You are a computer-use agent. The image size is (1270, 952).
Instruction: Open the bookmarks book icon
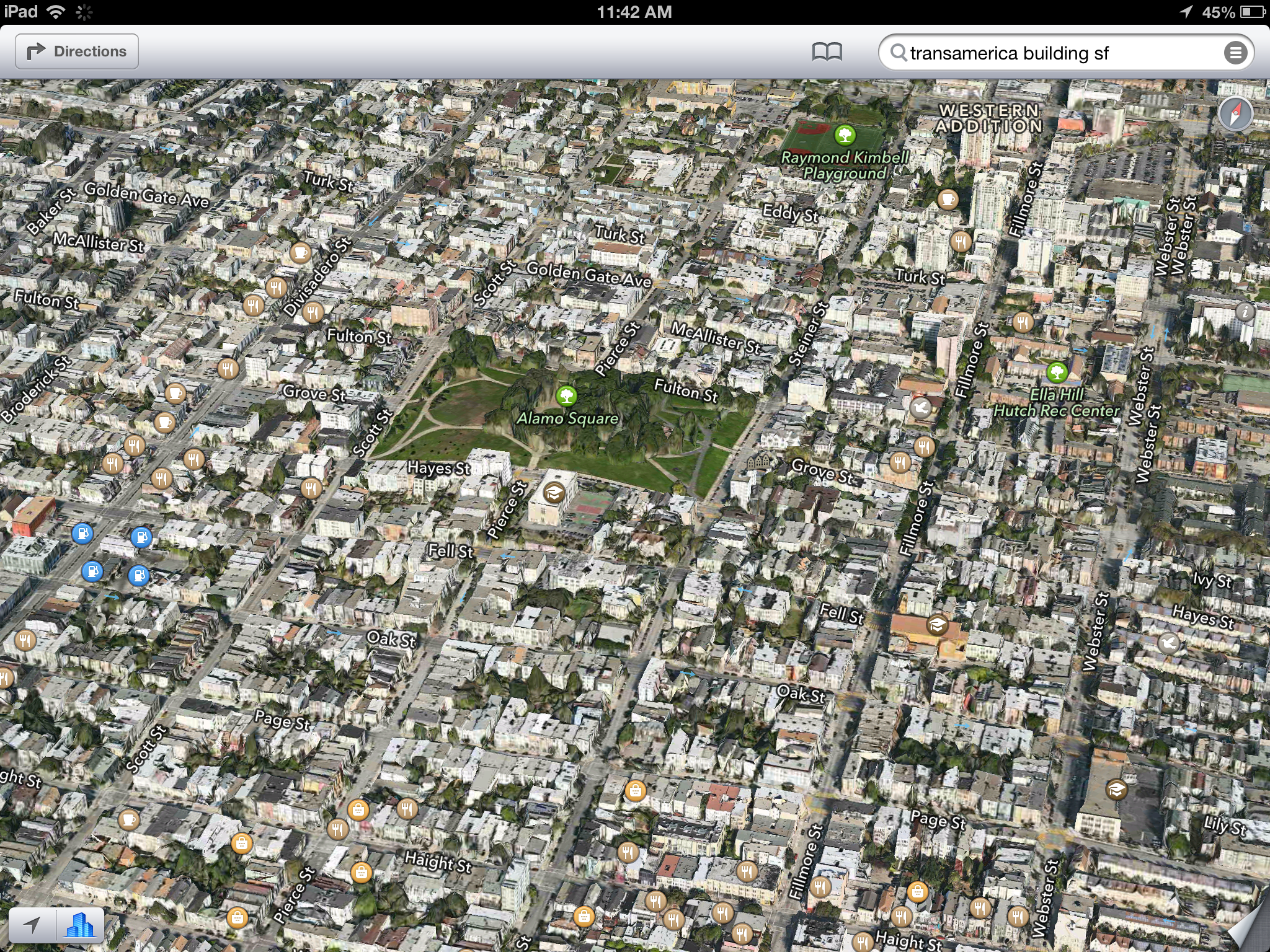[827, 52]
